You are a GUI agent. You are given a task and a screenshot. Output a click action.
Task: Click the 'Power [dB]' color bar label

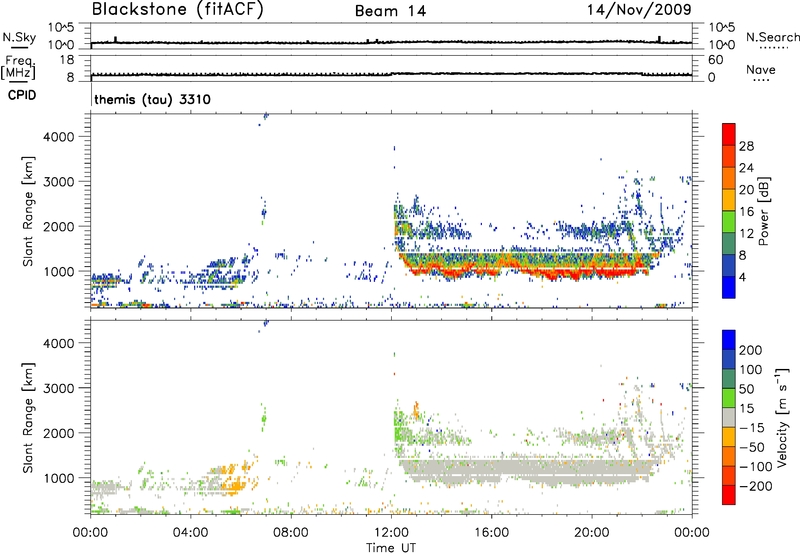tap(763, 211)
